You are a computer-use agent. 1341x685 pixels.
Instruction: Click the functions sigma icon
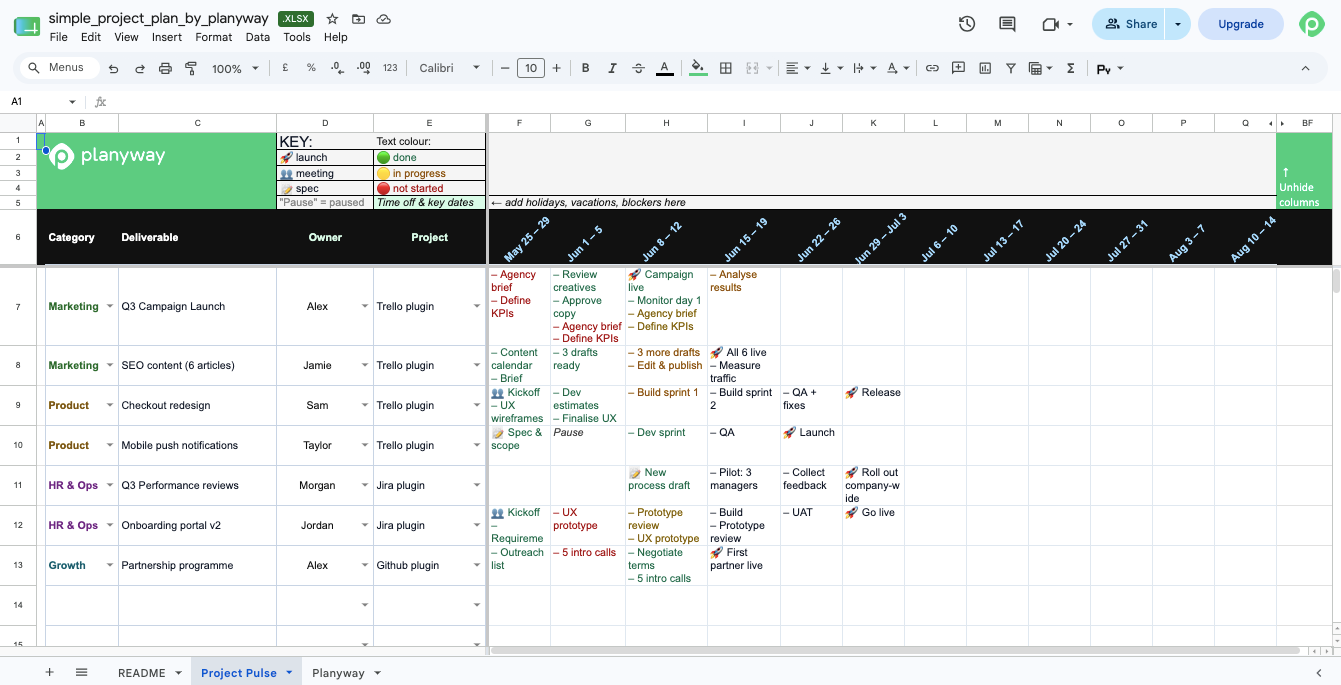point(1071,68)
